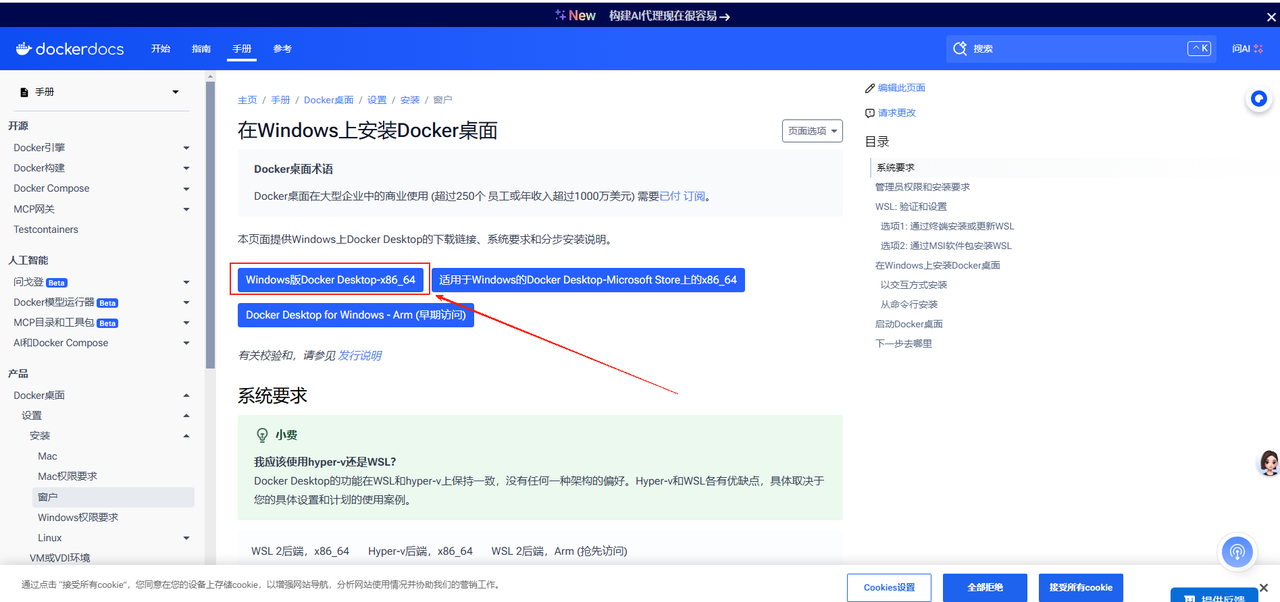Collapse the Docker桌面 sidebar section
Image resolution: width=1280 pixels, height=602 pixels.
186,395
